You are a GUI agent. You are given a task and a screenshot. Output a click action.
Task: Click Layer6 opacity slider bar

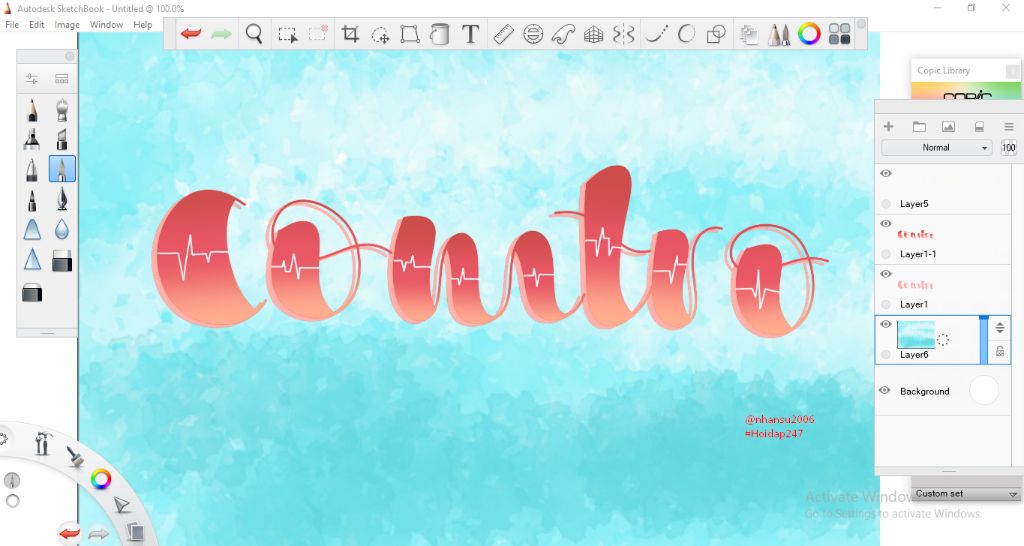984,340
